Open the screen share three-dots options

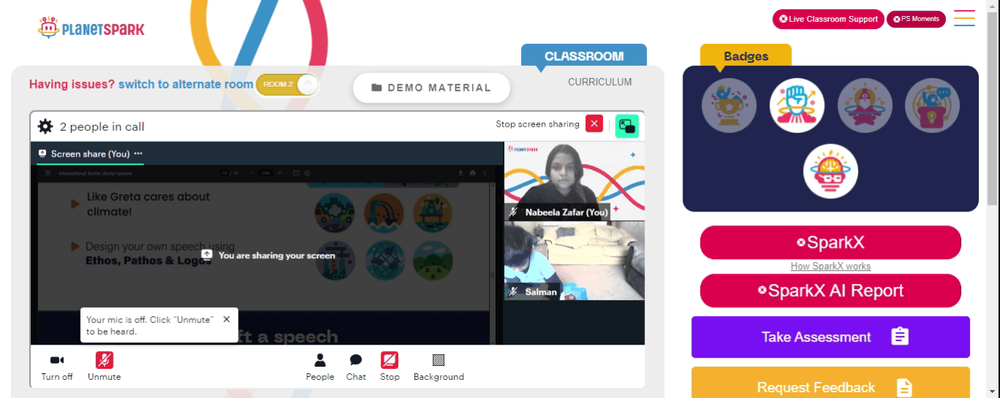pos(138,154)
